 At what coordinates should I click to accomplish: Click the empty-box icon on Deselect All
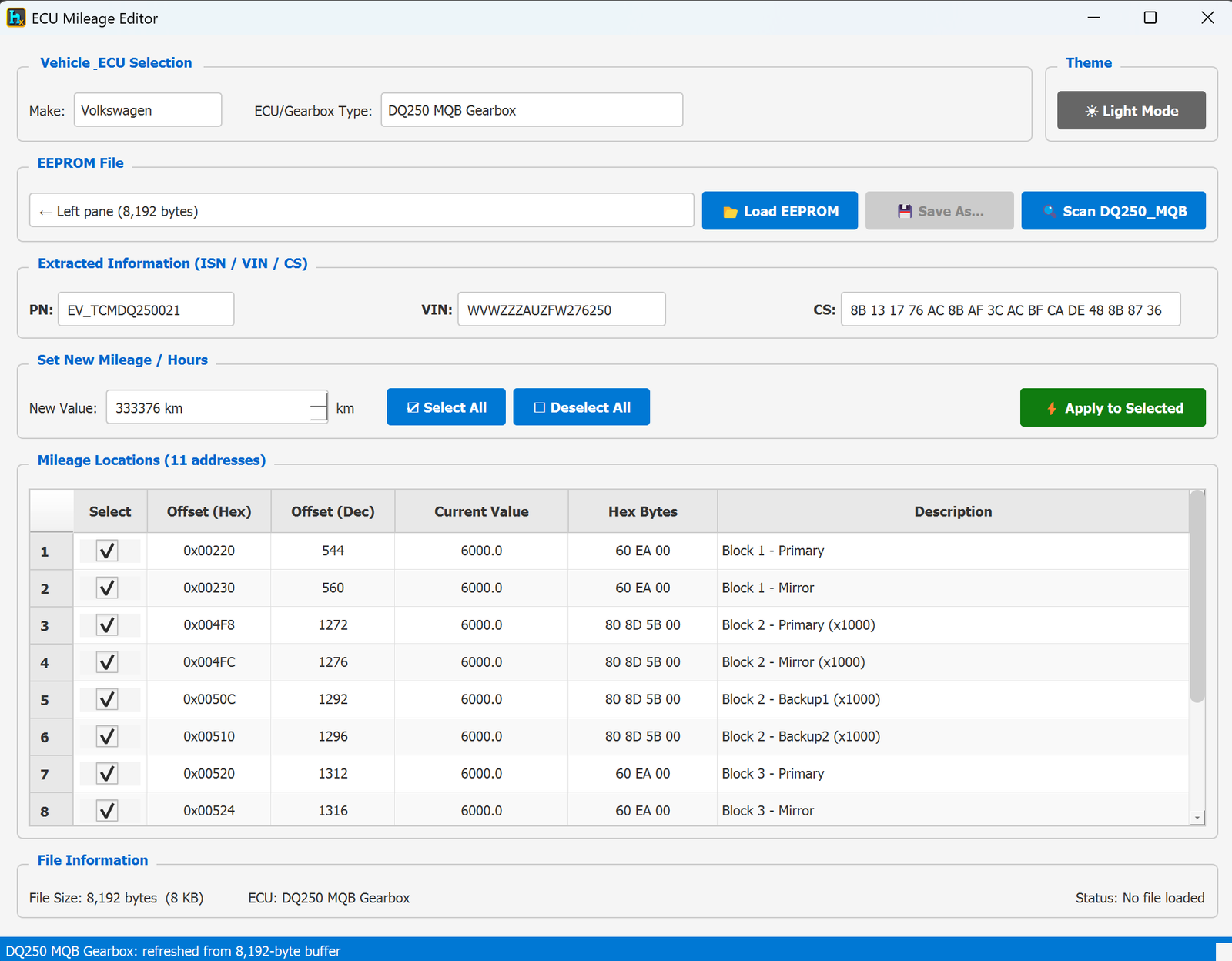pos(539,407)
